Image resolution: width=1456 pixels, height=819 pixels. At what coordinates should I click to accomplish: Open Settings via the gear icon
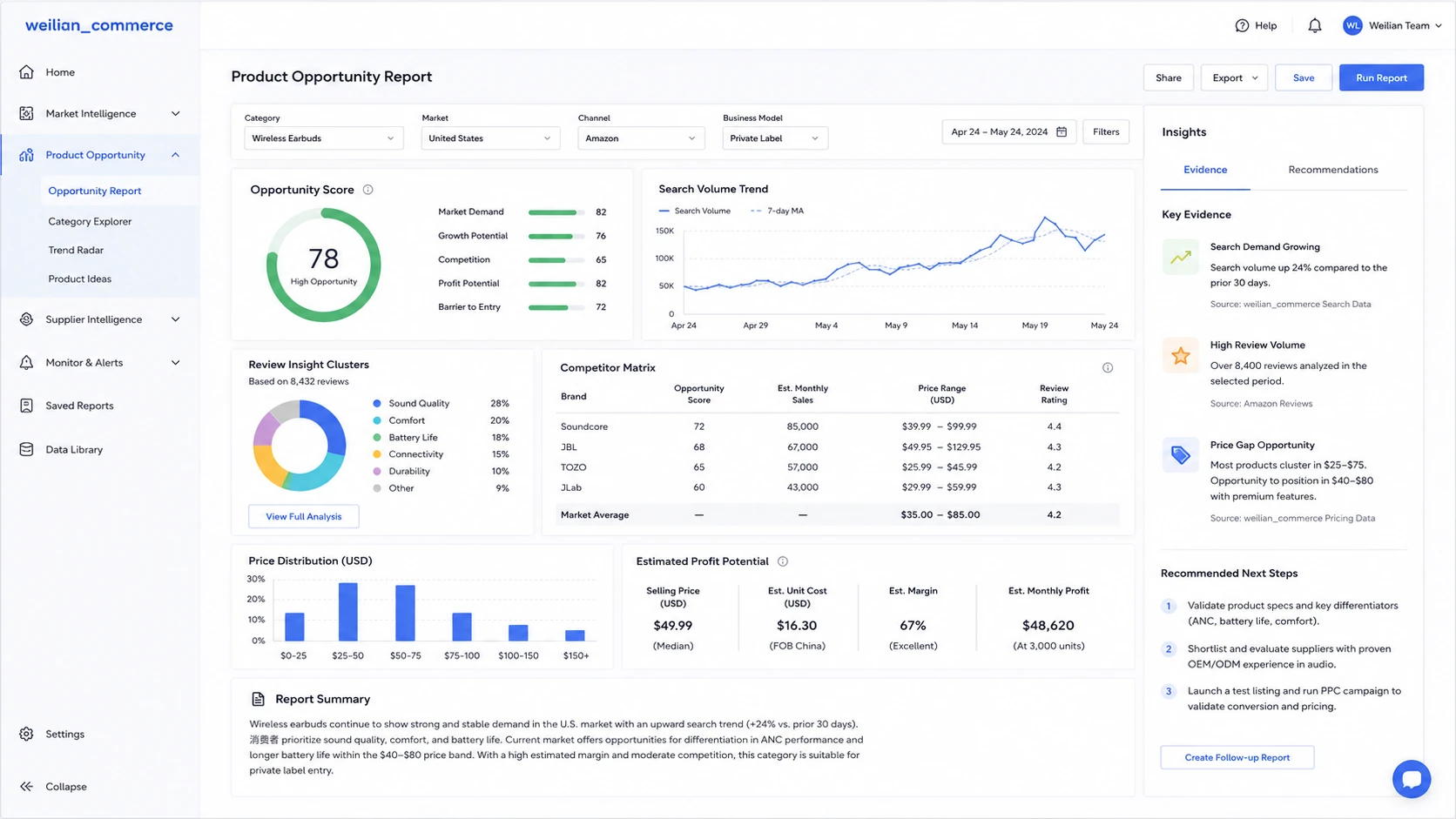tap(26, 734)
